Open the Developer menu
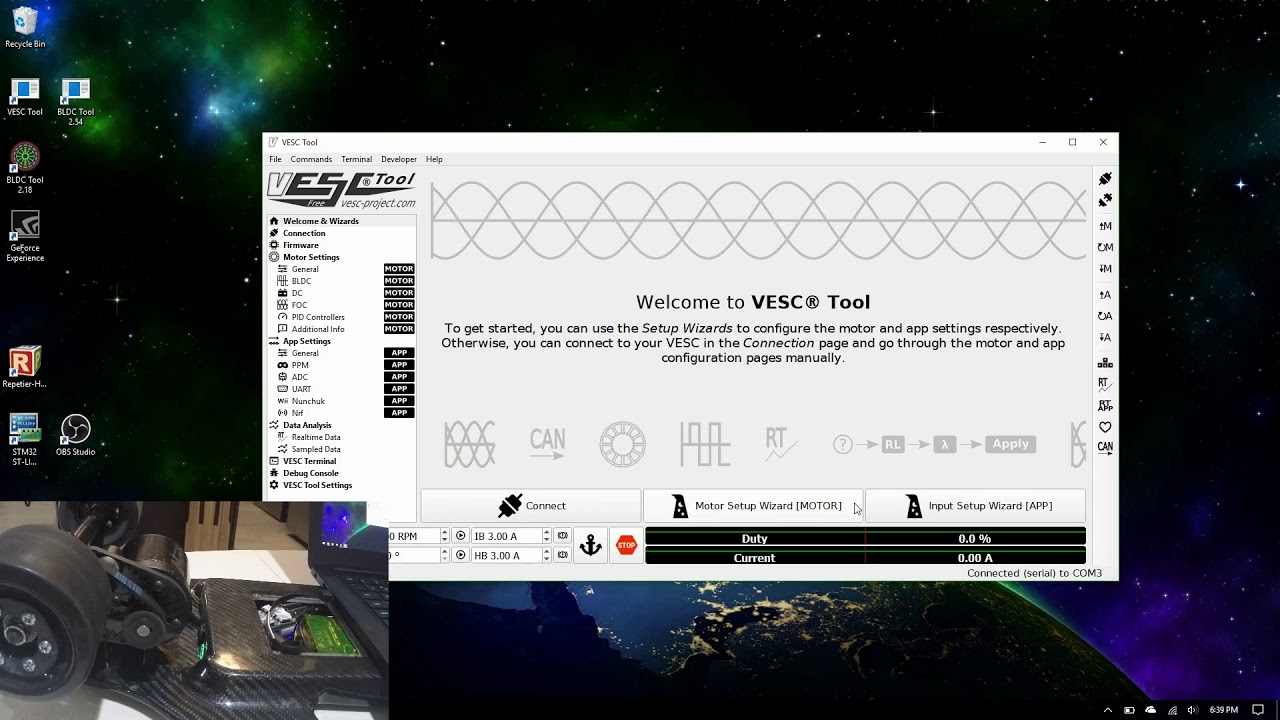Screen dimensions: 1280x720 click(x=399, y=159)
